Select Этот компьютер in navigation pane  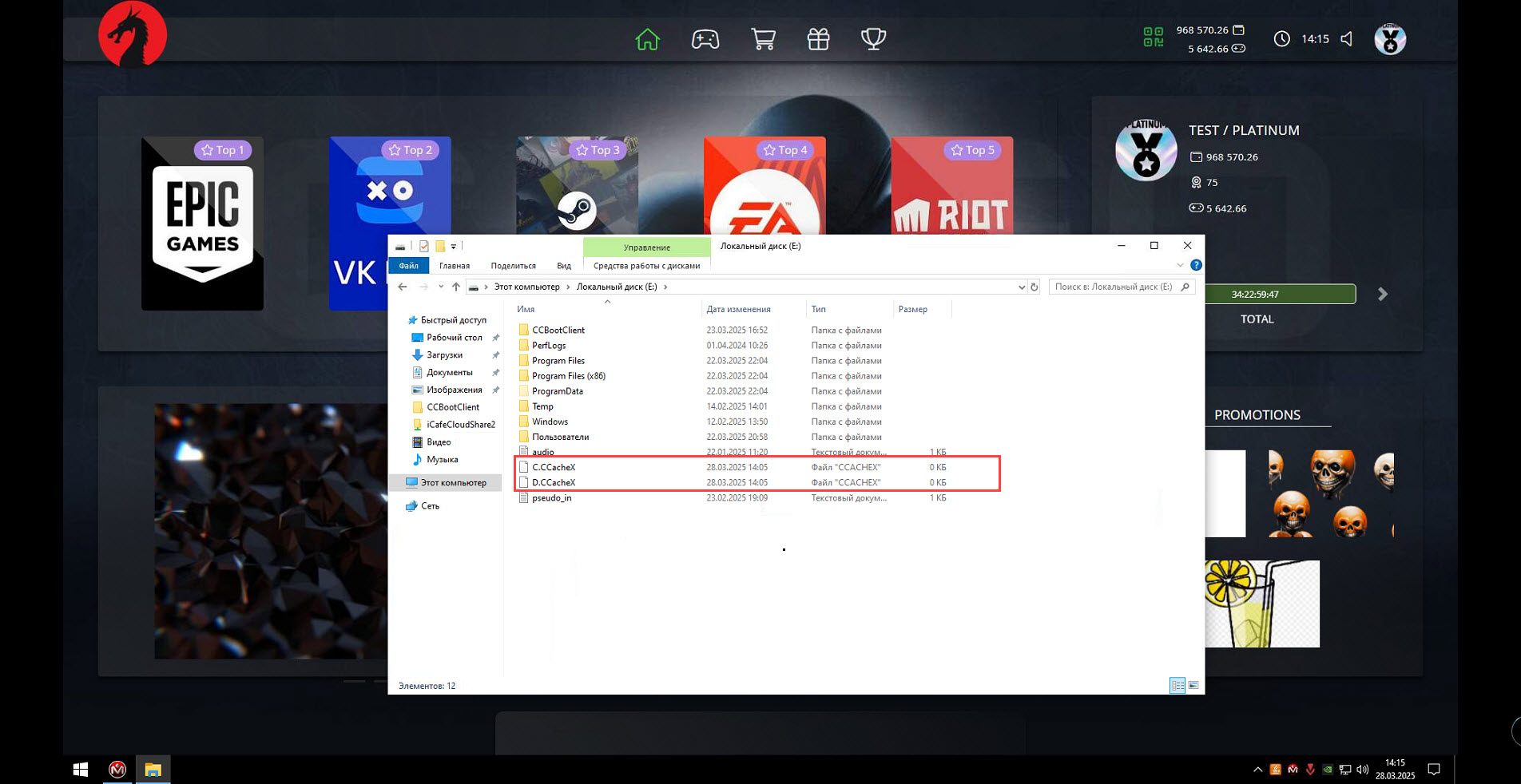pyautogui.click(x=453, y=483)
